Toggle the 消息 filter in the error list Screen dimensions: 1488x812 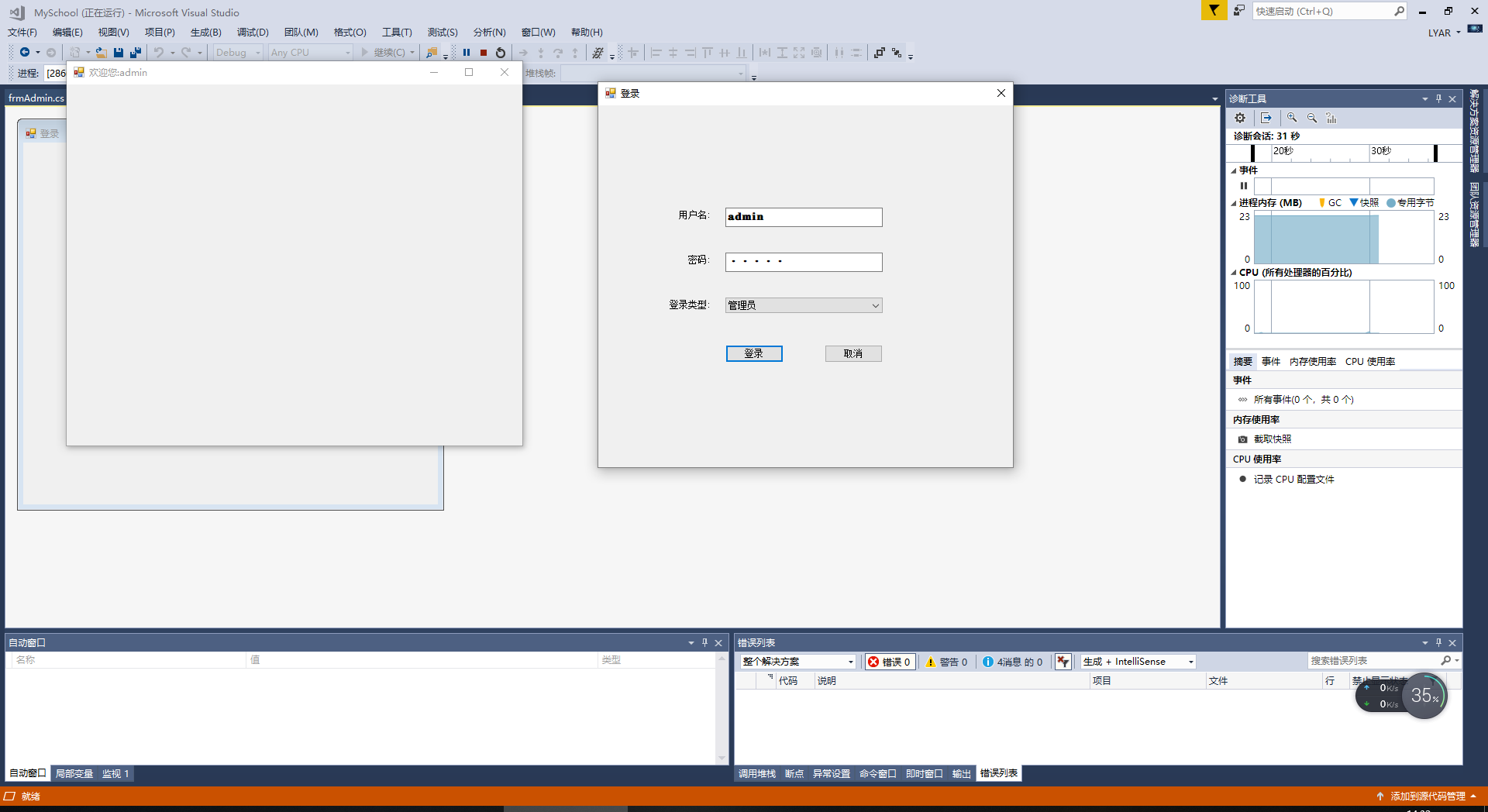tap(1012, 661)
